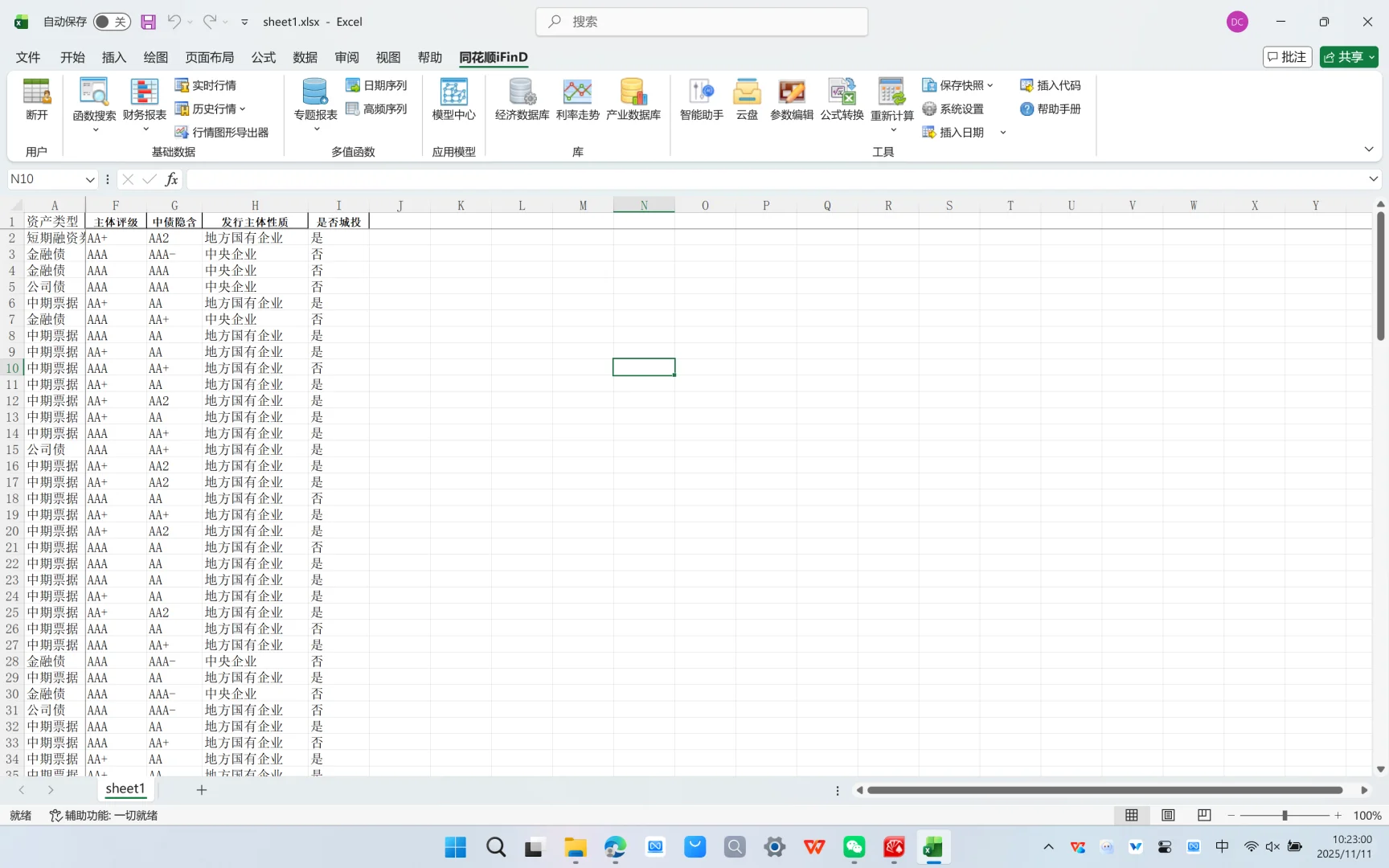Switch to the 公式 Formulas tab
The image size is (1389, 868).
264,57
